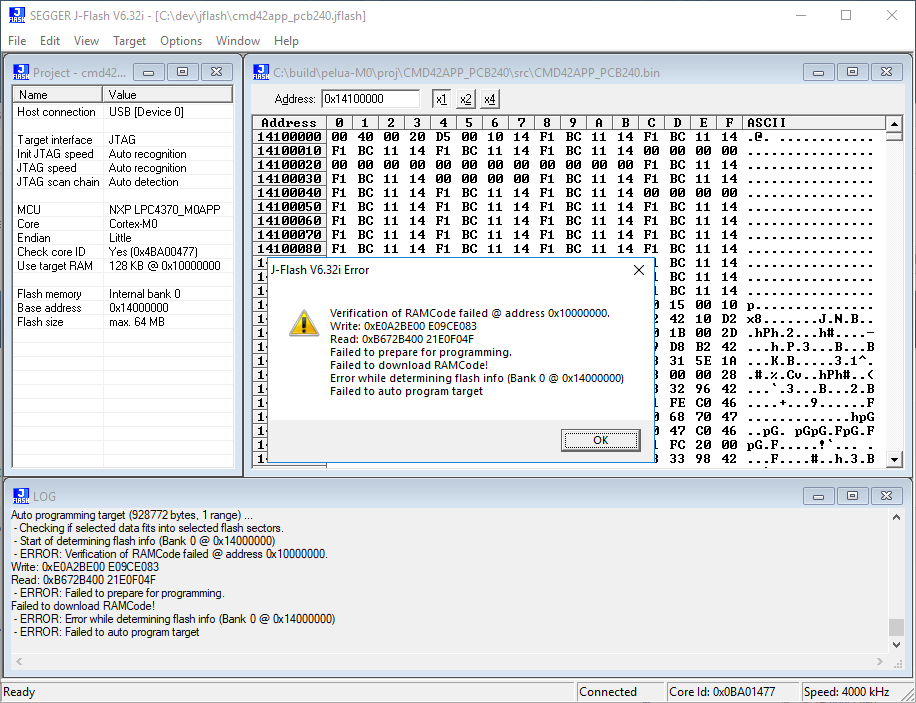Click LOG horizontal scrollbar right arrow
916x703 pixels.
pos(880,662)
